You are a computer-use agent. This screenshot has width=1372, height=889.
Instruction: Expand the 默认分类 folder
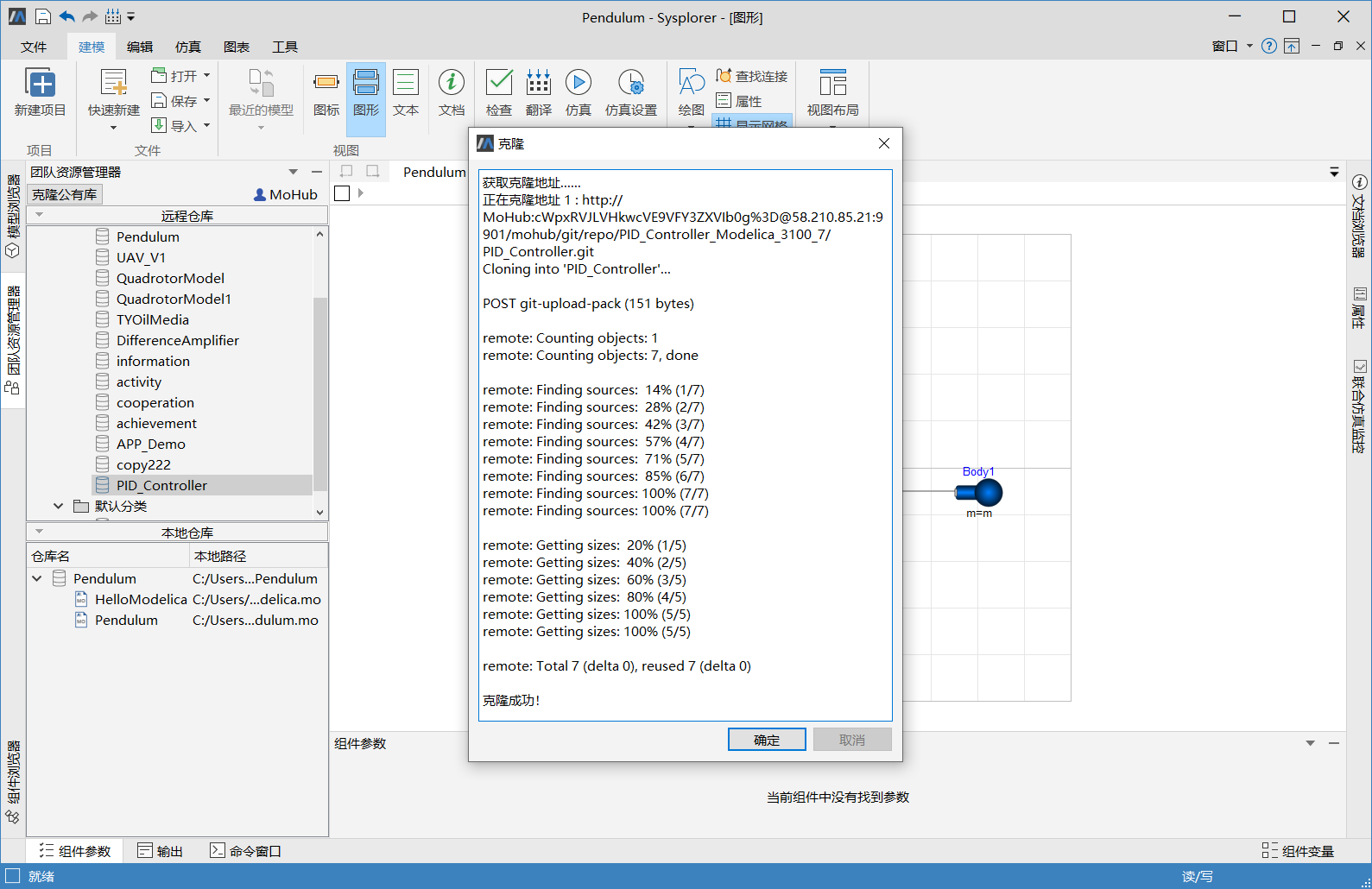click(58, 506)
